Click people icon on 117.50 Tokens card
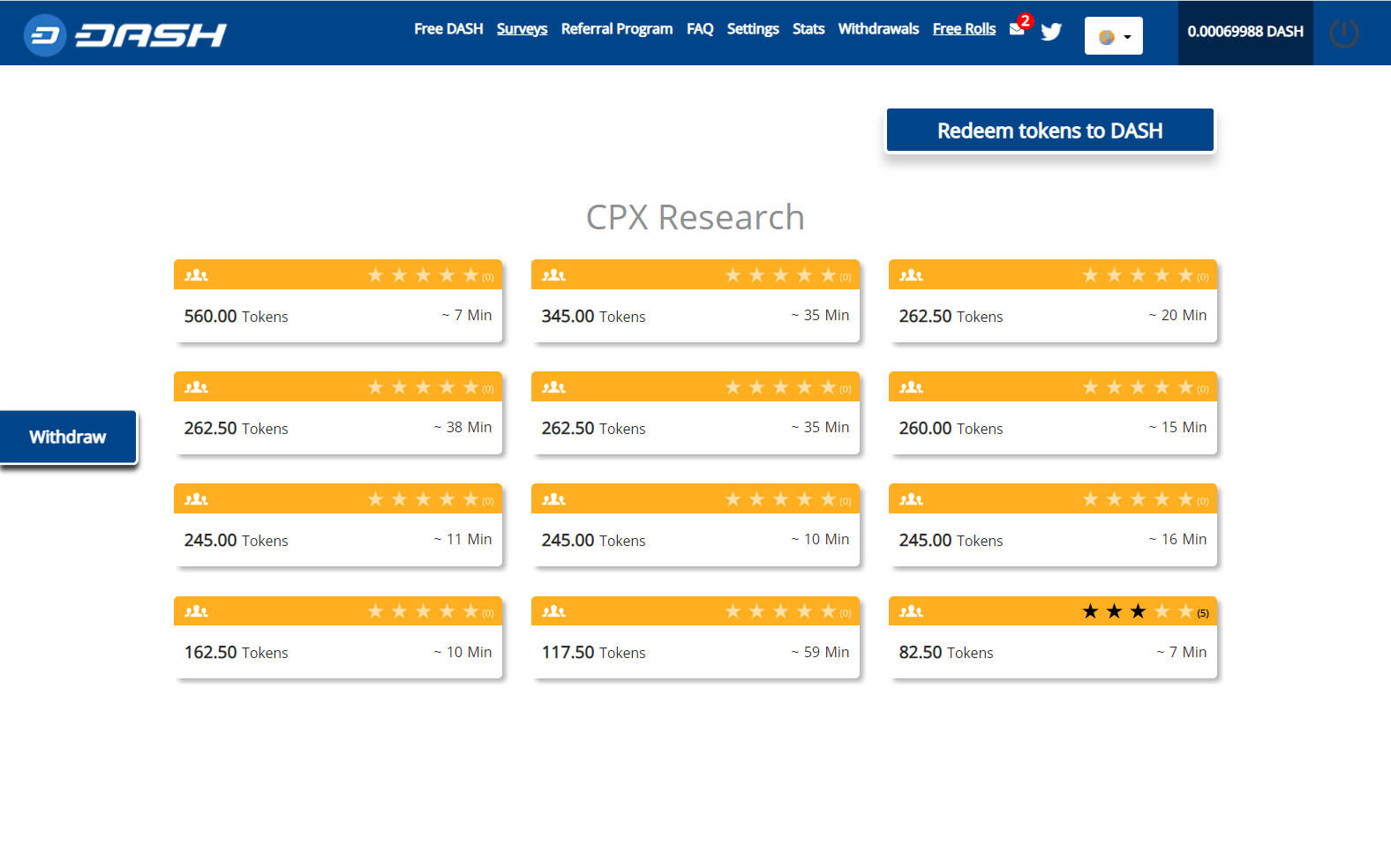 [x=553, y=611]
